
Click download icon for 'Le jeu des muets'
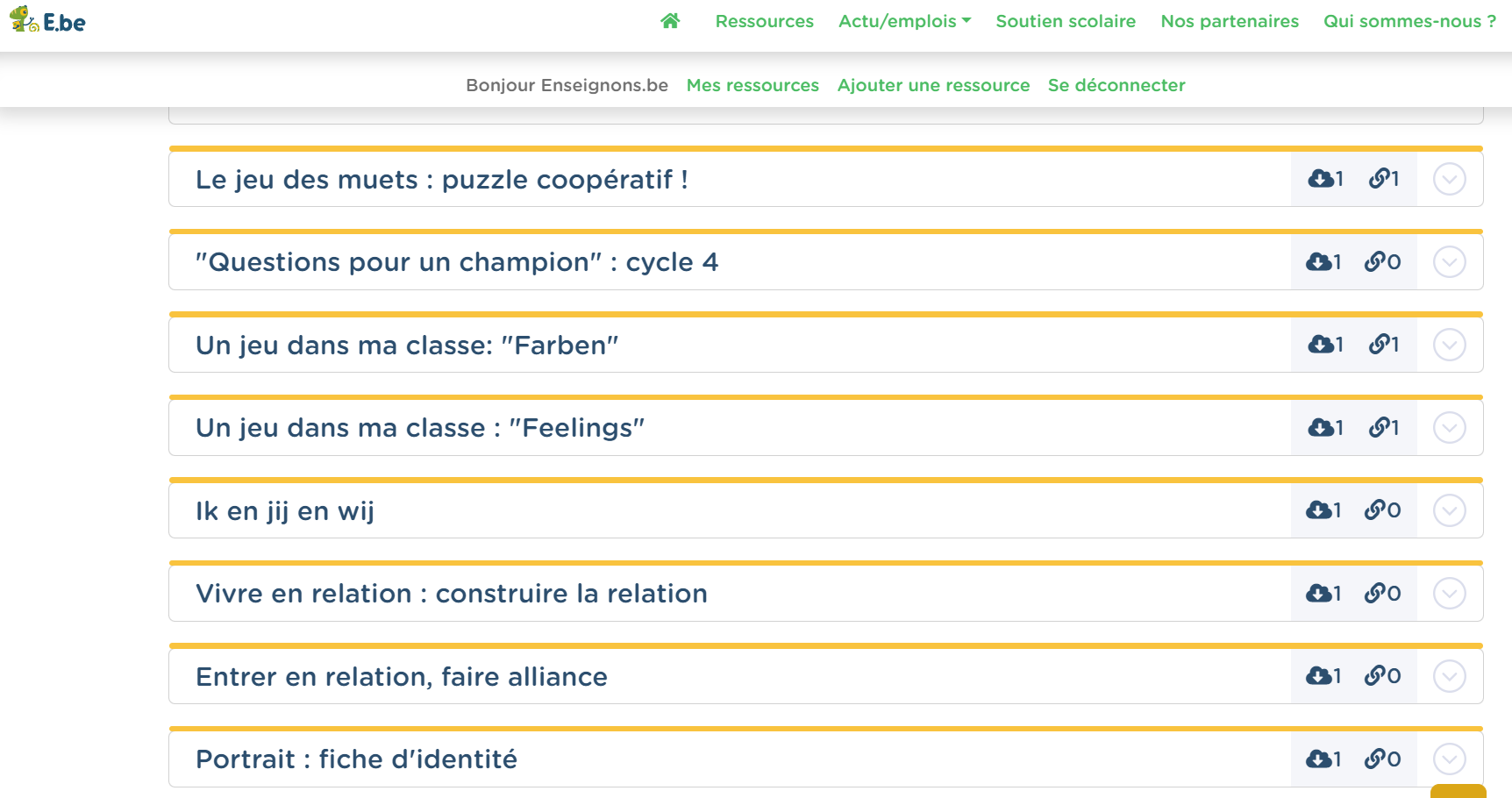click(x=1320, y=179)
